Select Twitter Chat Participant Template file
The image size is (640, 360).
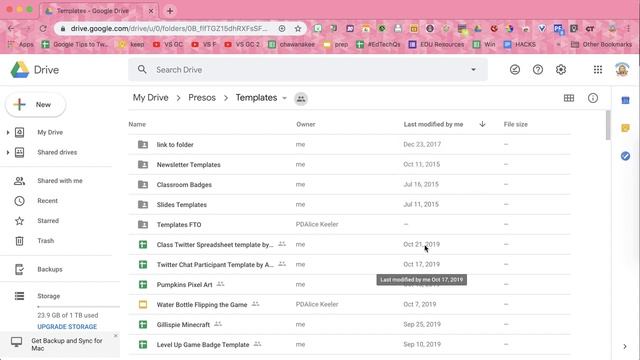tap(349, 264)
